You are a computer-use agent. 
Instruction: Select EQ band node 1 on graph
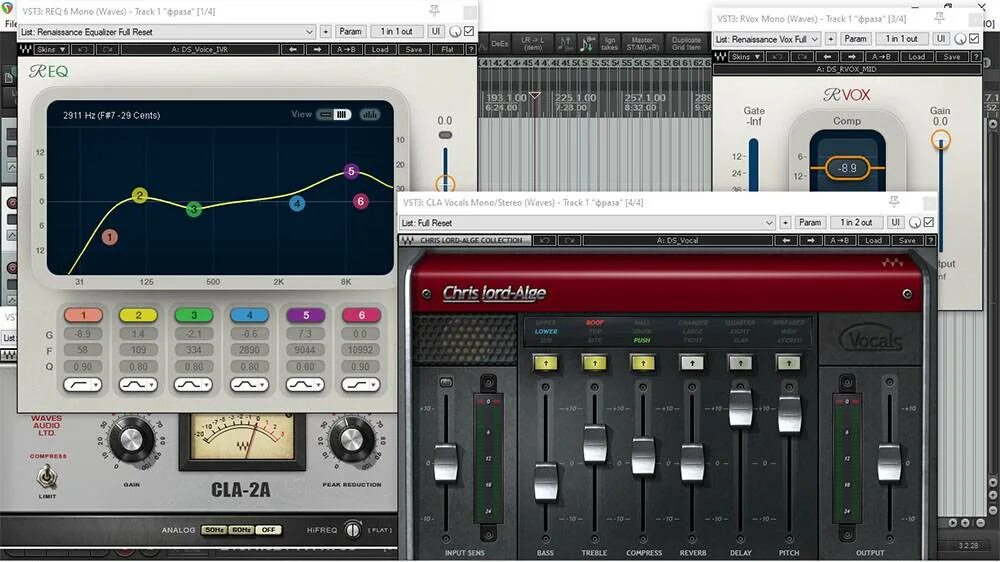coord(110,237)
